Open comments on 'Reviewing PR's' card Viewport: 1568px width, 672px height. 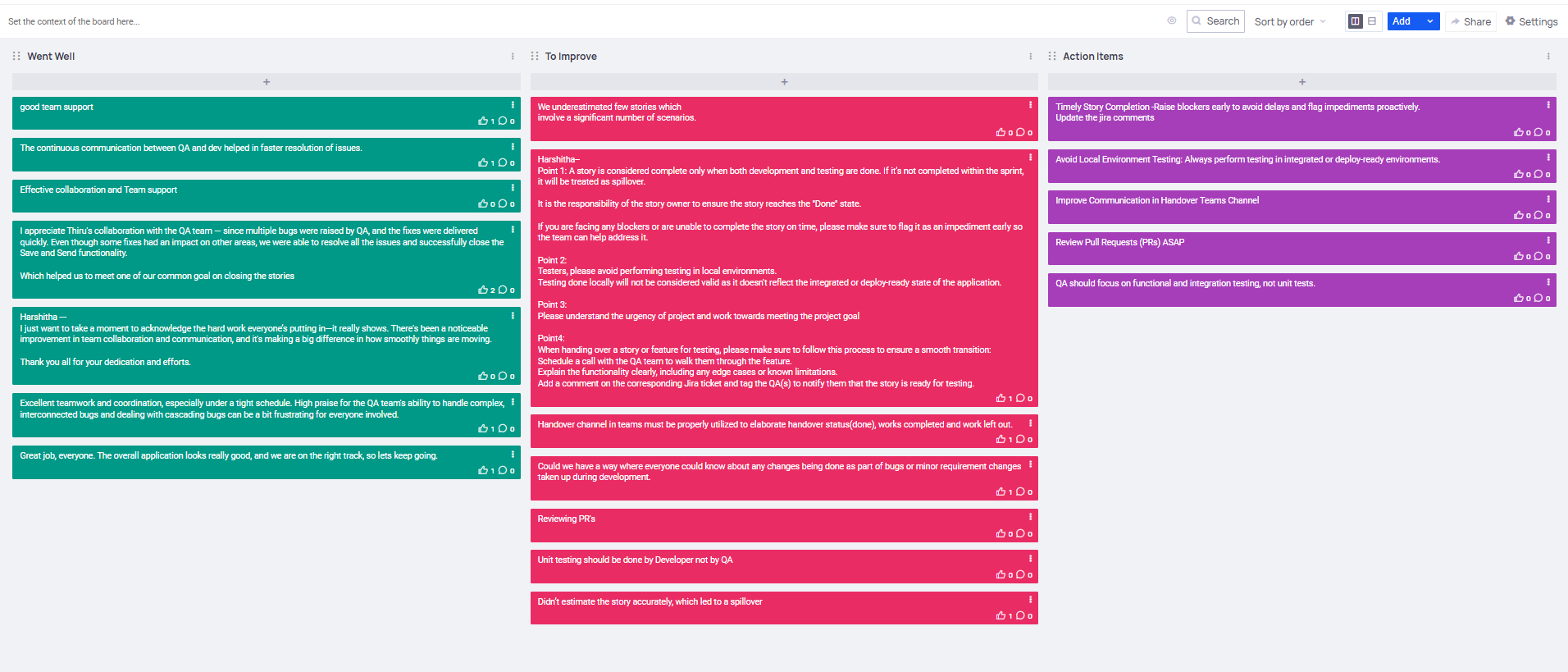(1020, 533)
